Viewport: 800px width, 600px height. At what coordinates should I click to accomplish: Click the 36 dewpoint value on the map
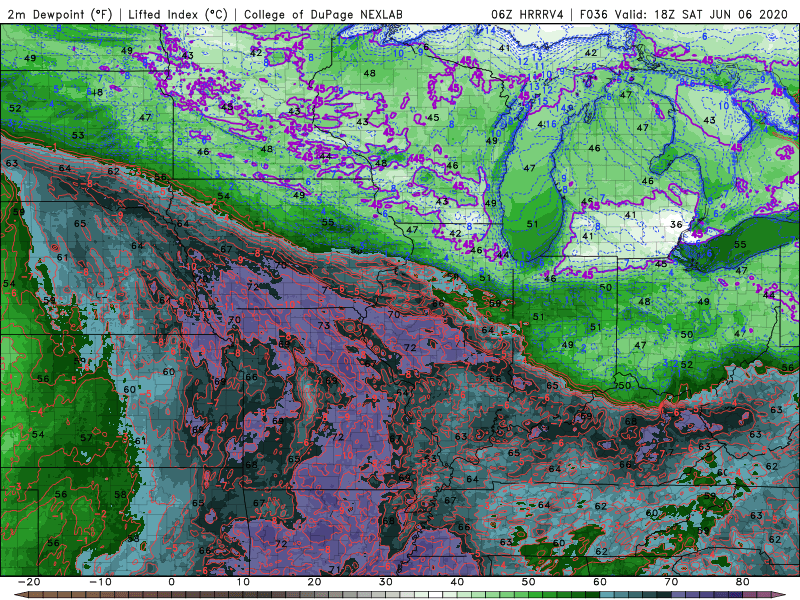[x=676, y=224]
